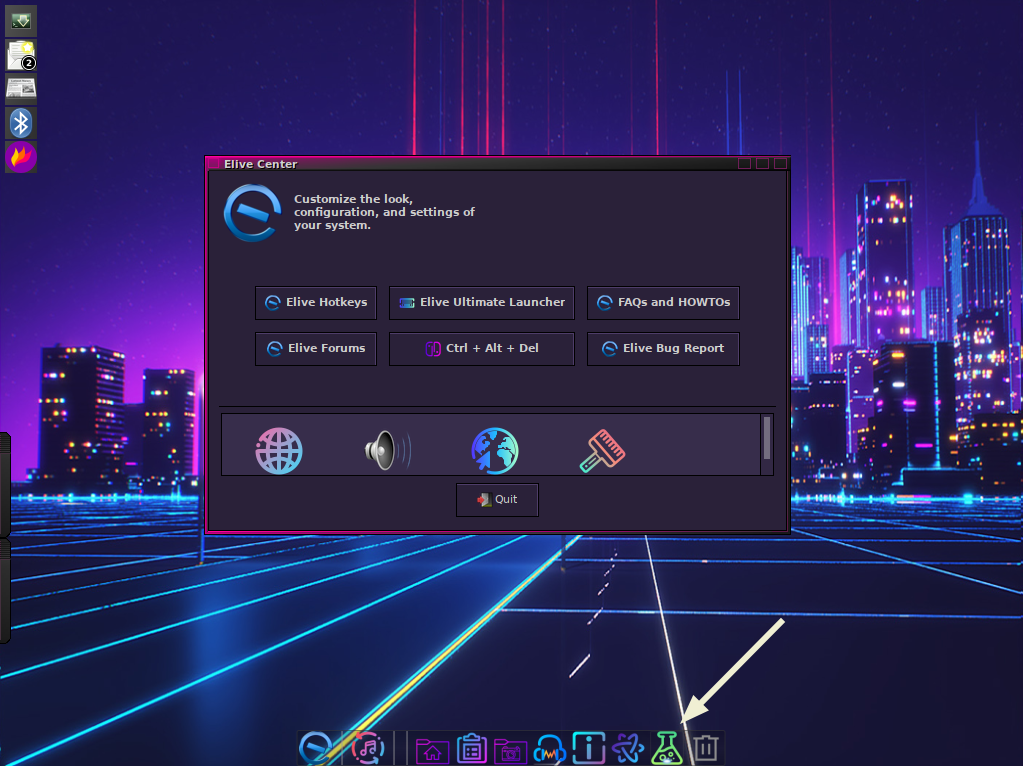Open the terminal download icon on left shelf

pos(21,21)
